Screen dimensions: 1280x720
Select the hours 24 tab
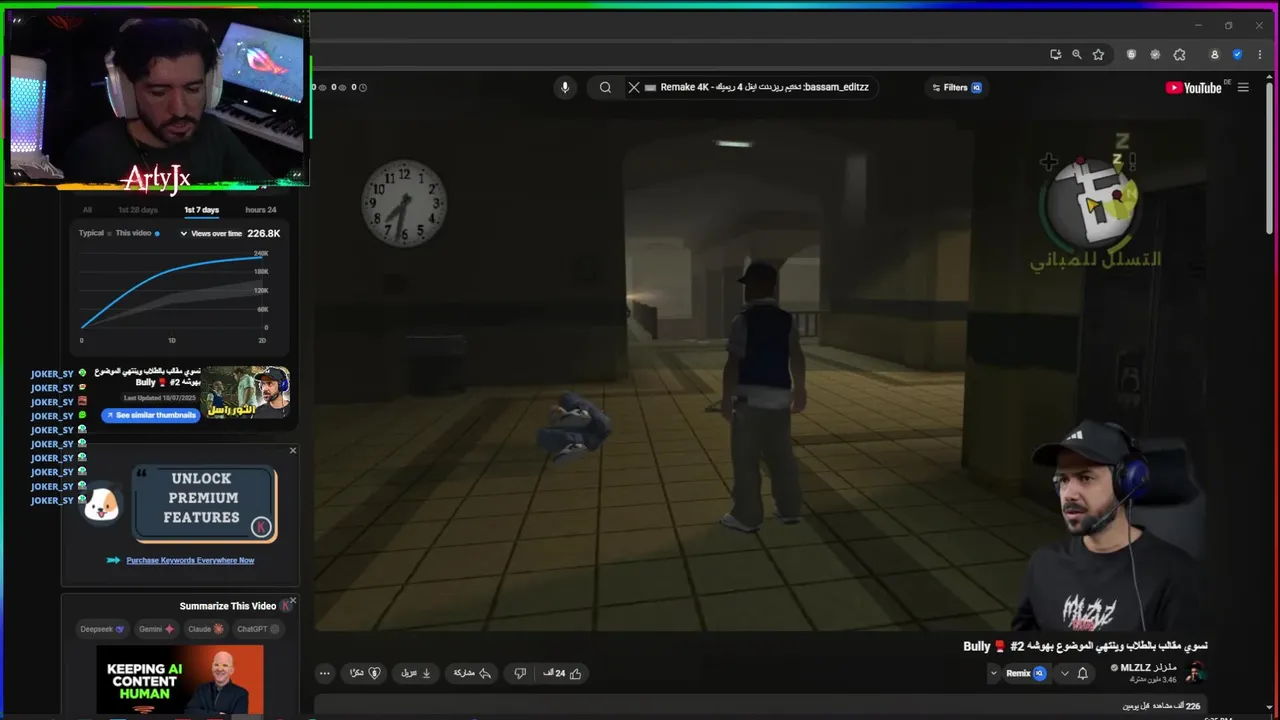(x=261, y=210)
